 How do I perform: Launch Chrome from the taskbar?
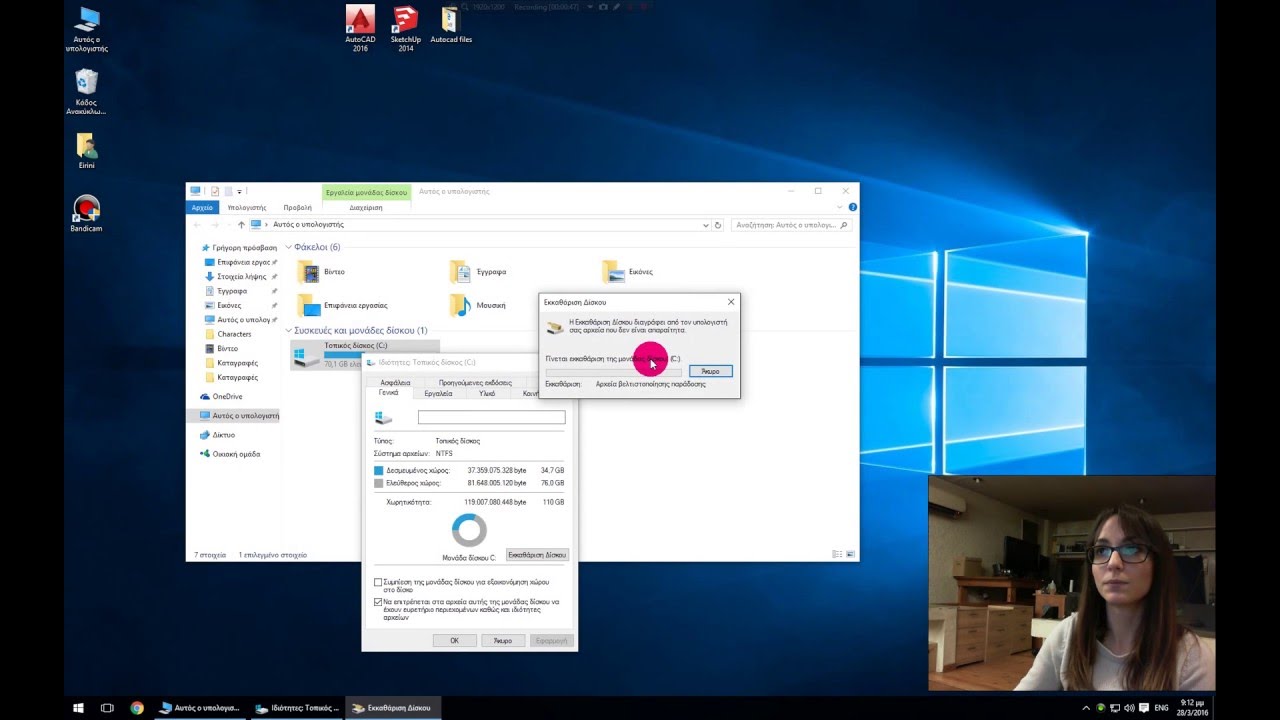coord(137,708)
